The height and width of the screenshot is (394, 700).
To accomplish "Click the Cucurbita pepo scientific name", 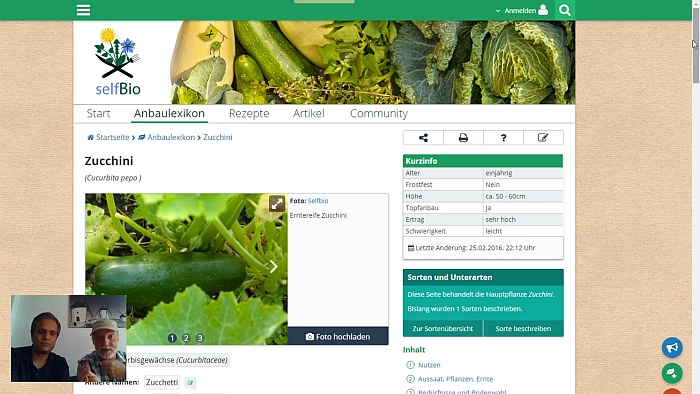I will [113, 178].
